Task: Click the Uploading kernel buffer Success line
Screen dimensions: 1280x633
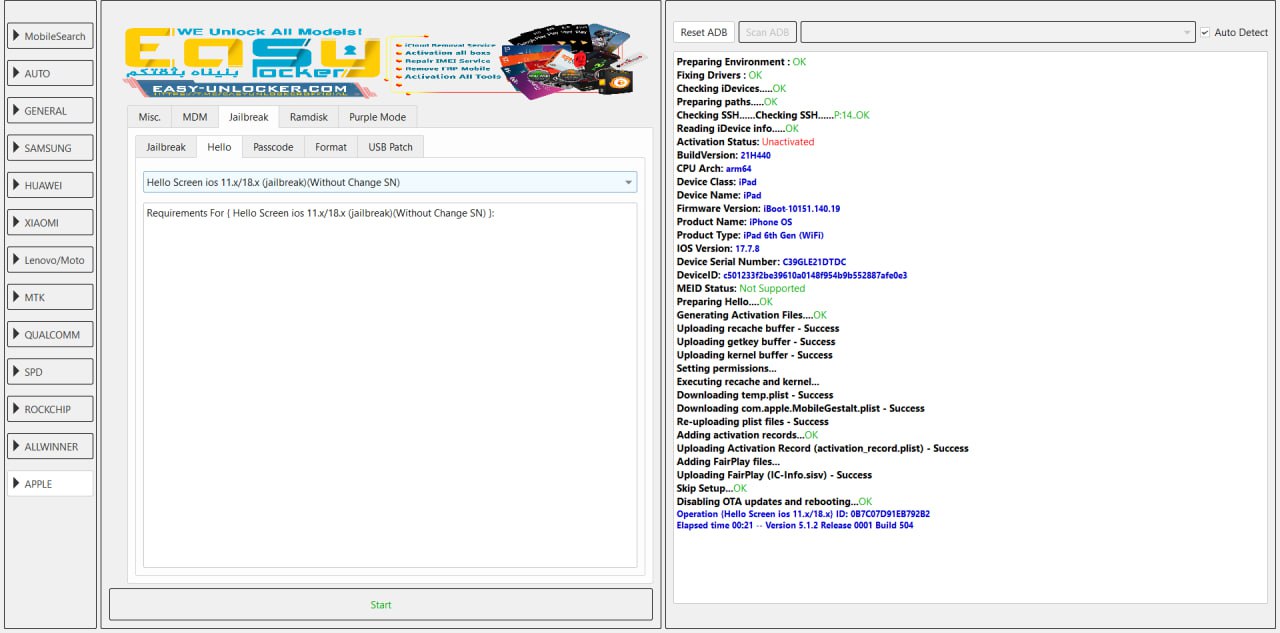Action: (754, 355)
